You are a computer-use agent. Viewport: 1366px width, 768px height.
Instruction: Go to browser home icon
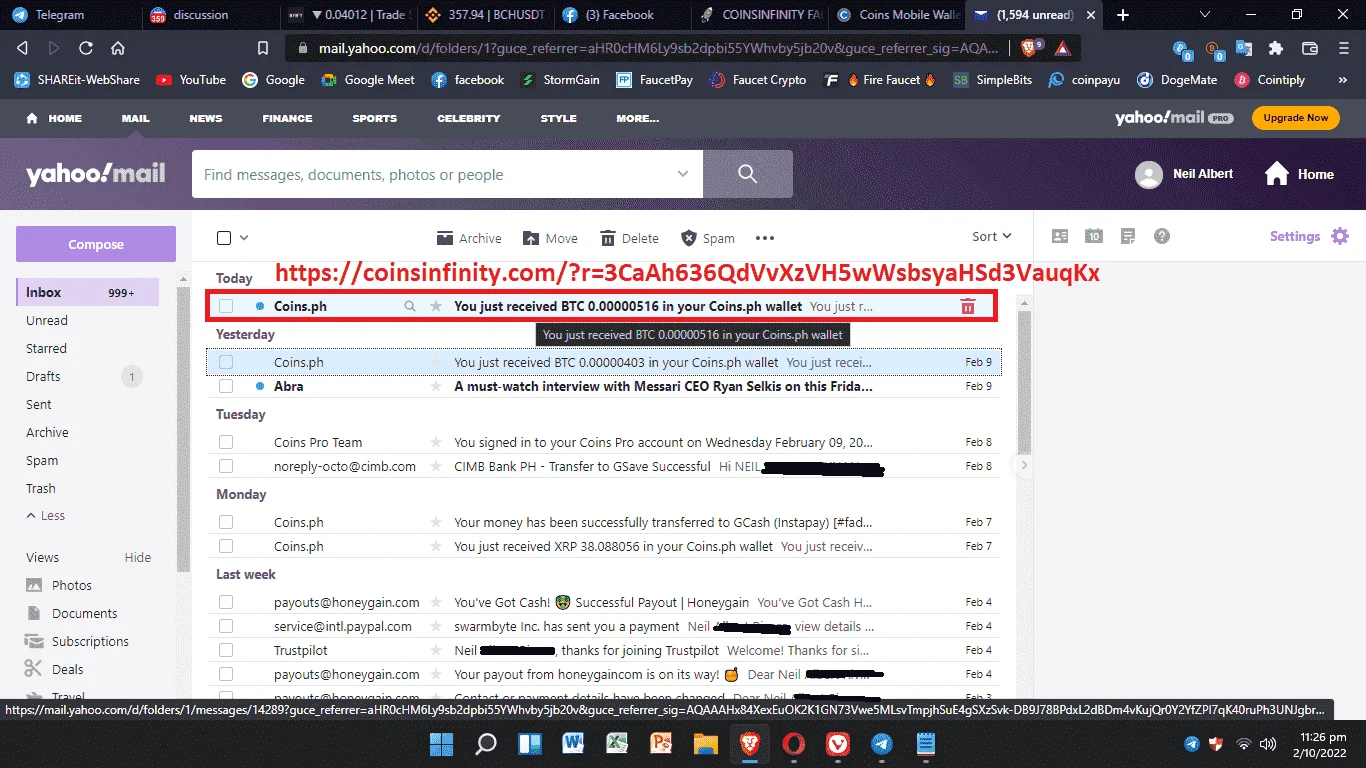tap(118, 48)
